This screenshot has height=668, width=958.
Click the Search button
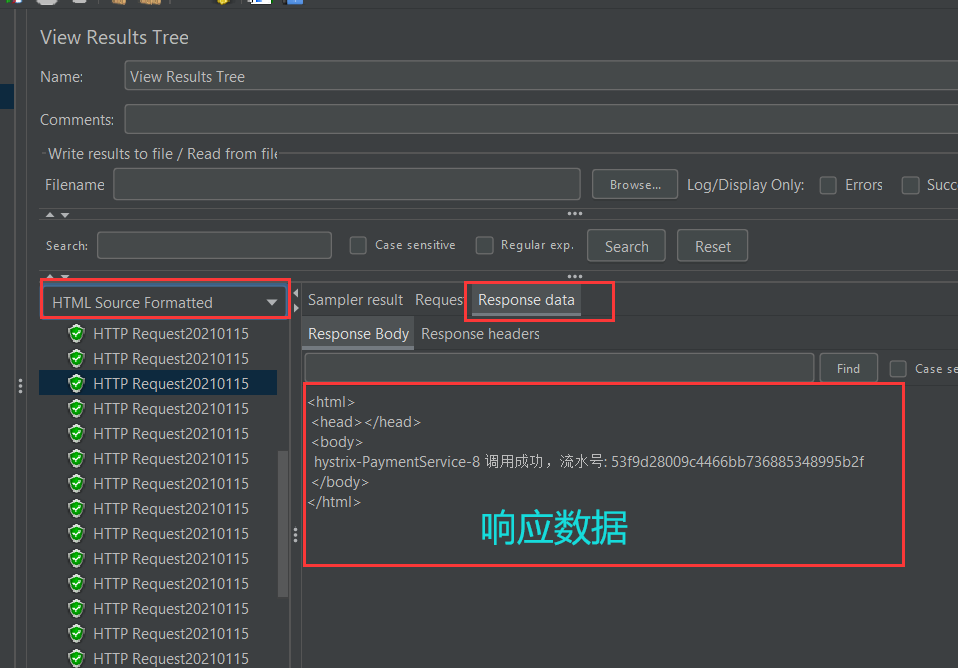pos(626,246)
